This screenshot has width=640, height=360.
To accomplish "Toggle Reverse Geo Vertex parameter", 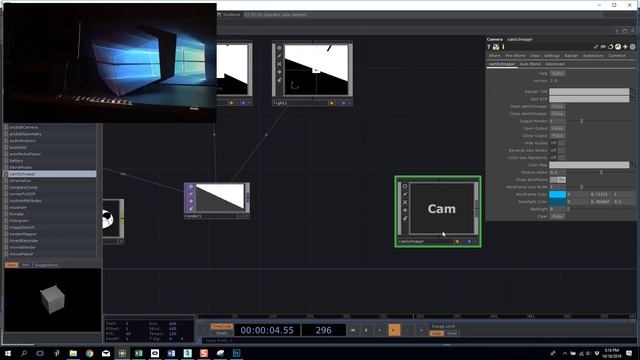I will (x=557, y=150).
